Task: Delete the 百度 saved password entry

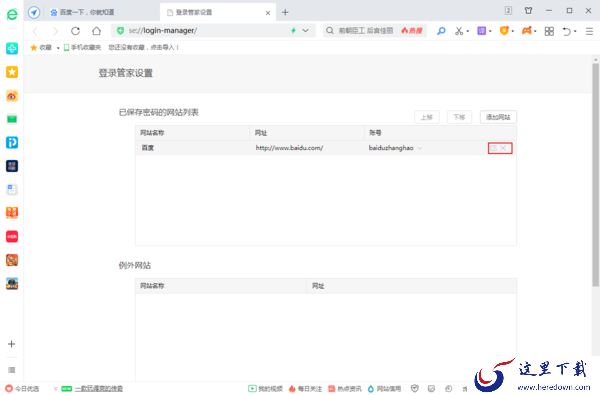Action: point(504,148)
